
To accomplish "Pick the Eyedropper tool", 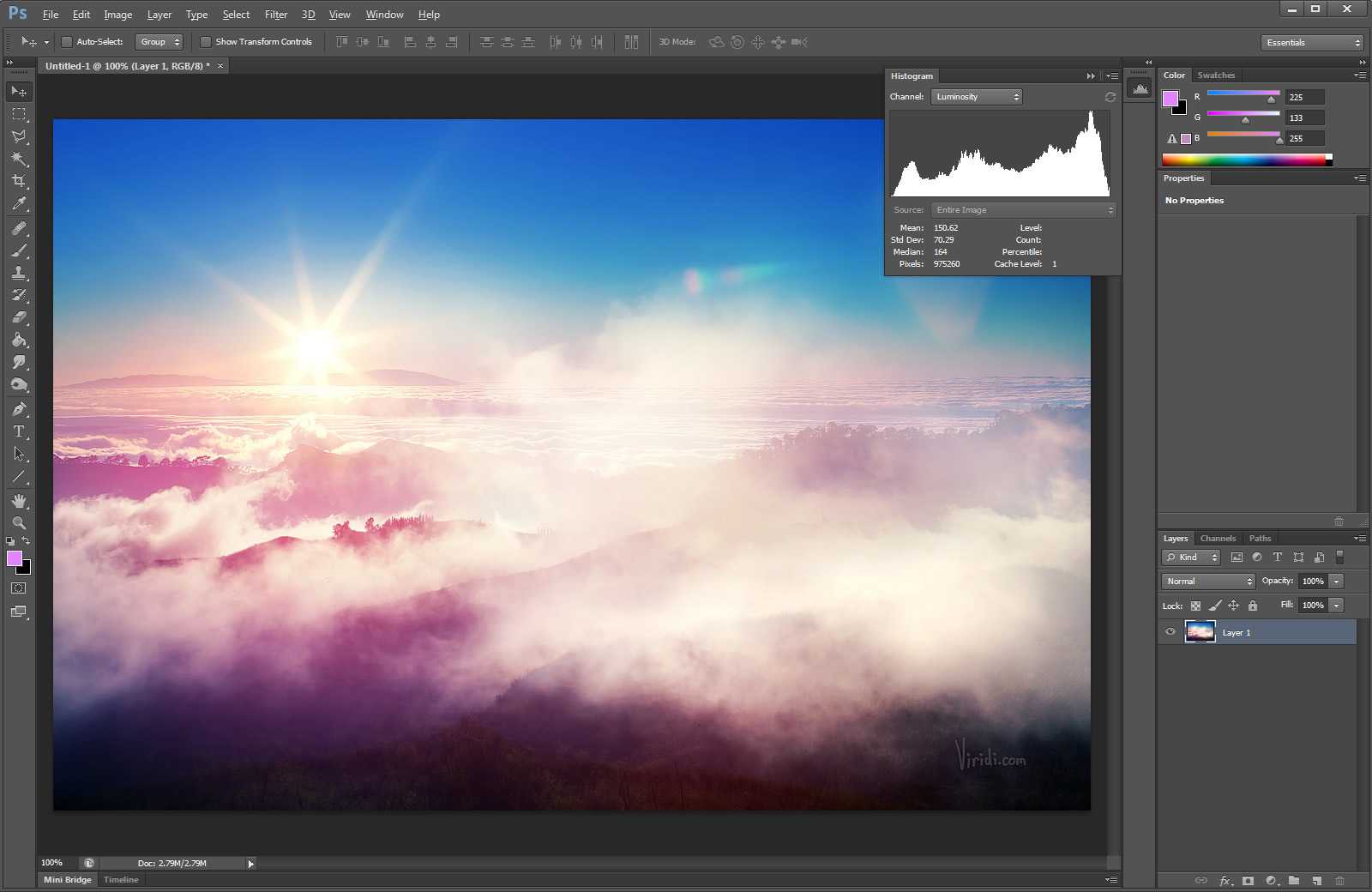I will (x=19, y=204).
